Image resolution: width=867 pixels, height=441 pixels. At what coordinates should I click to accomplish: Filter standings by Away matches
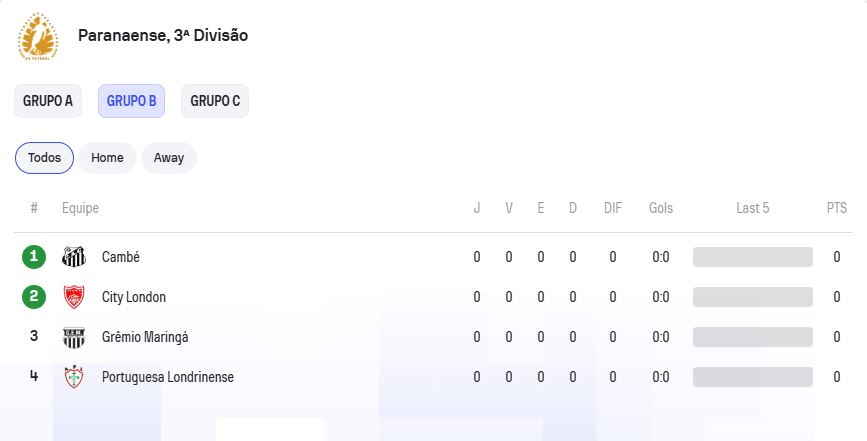click(x=169, y=158)
